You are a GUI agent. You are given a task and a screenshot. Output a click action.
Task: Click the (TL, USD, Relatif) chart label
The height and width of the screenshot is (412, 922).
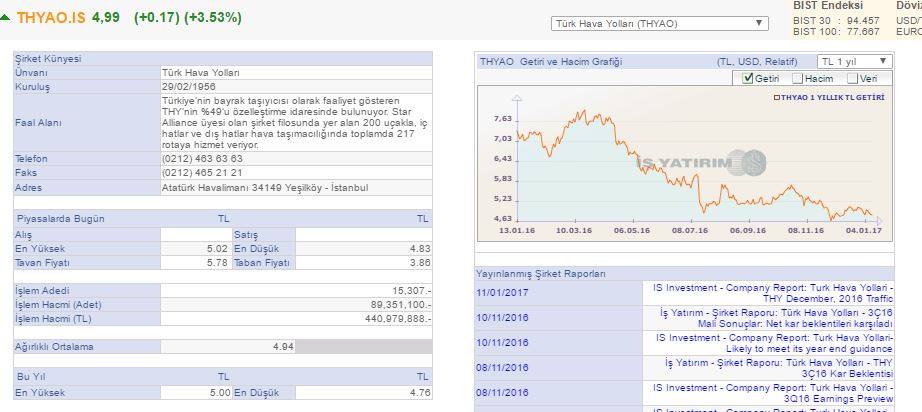click(x=757, y=62)
